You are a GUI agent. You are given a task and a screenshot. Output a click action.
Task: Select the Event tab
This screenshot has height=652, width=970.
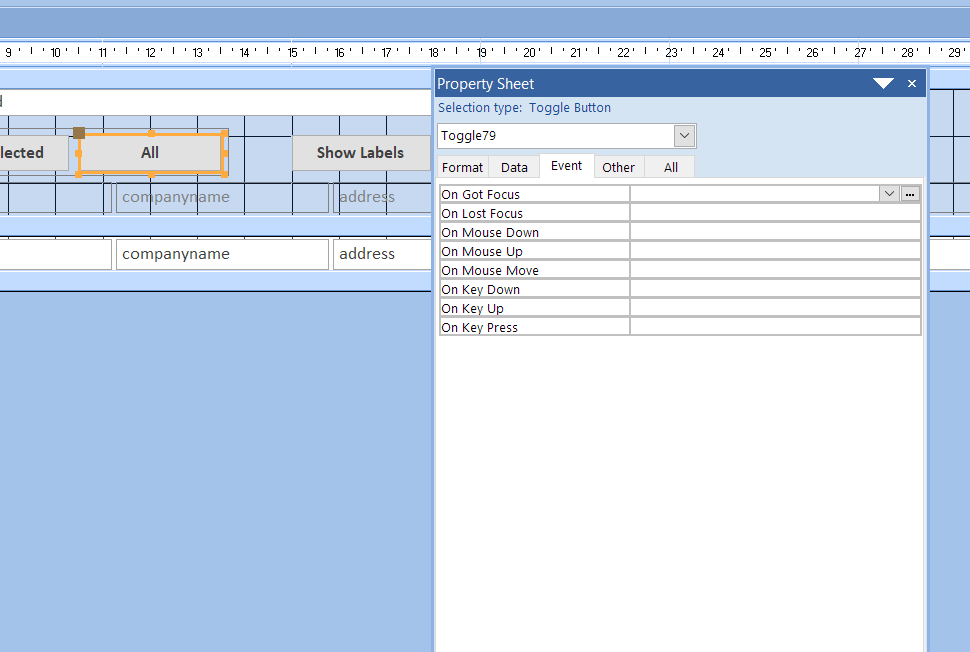[566, 166]
